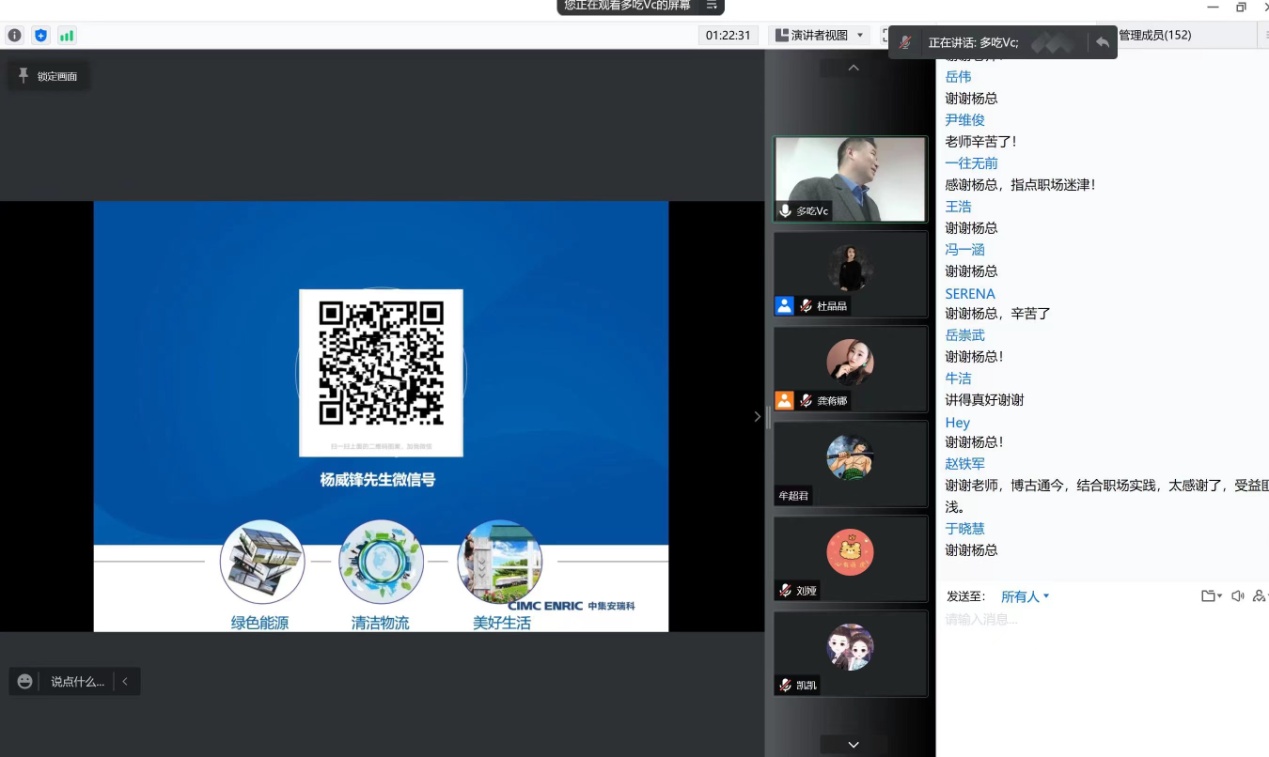Collapse the 说点什么 bar with its arrow
This screenshot has width=1269, height=757.
[125, 681]
